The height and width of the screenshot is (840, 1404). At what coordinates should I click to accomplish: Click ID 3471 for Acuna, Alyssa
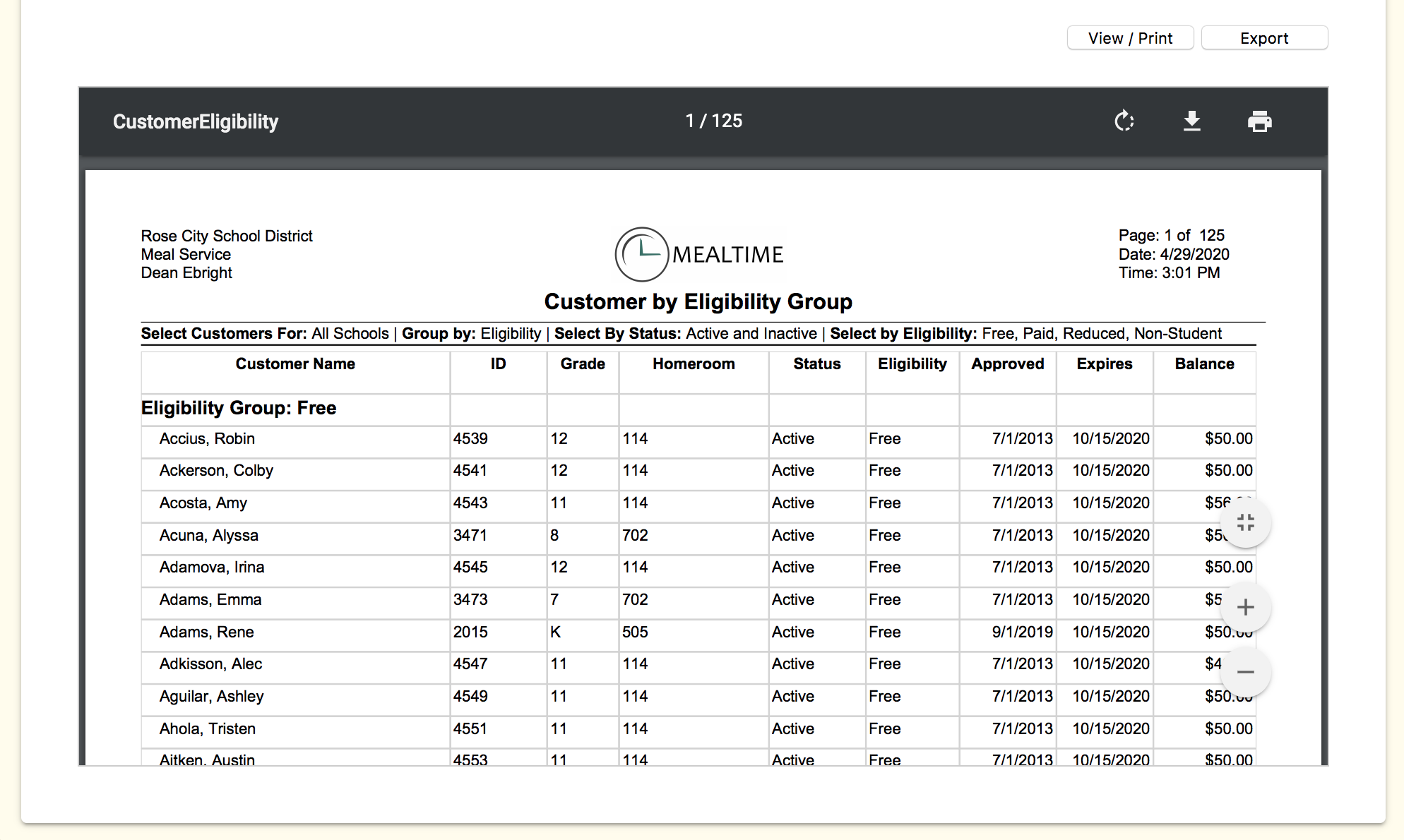(x=470, y=536)
